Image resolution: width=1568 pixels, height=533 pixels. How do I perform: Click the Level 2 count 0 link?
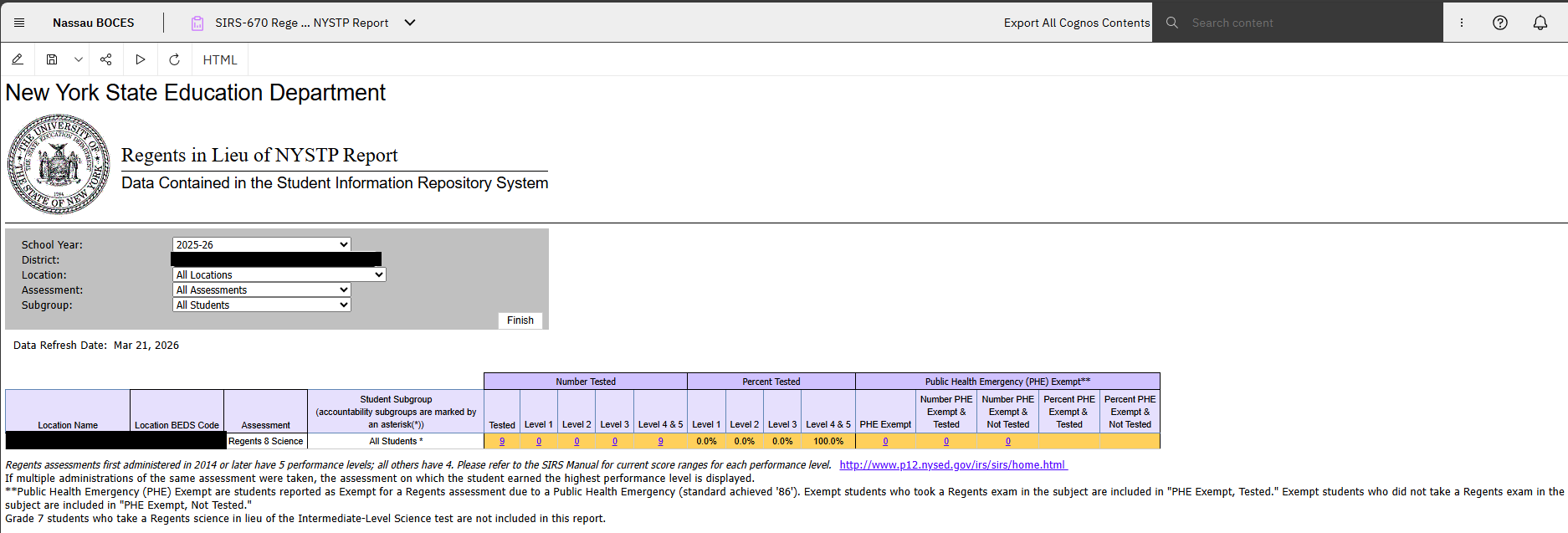[x=576, y=442]
